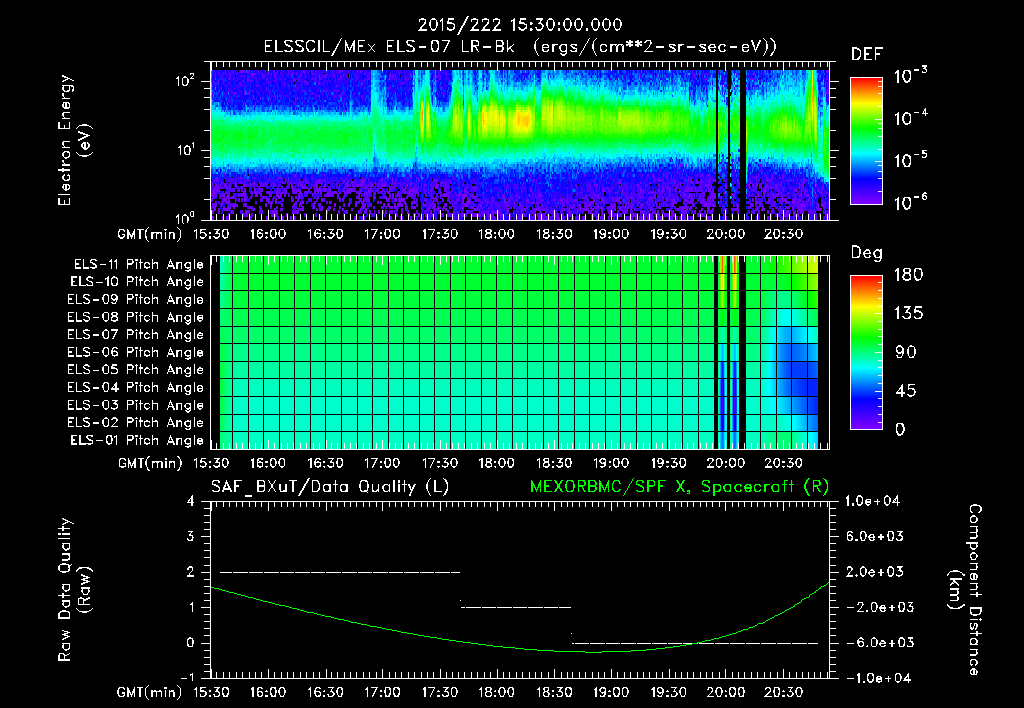Click the 17:00 tick under the energy spectrogram
This screenshot has width=1024, height=708.
[382, 234]
